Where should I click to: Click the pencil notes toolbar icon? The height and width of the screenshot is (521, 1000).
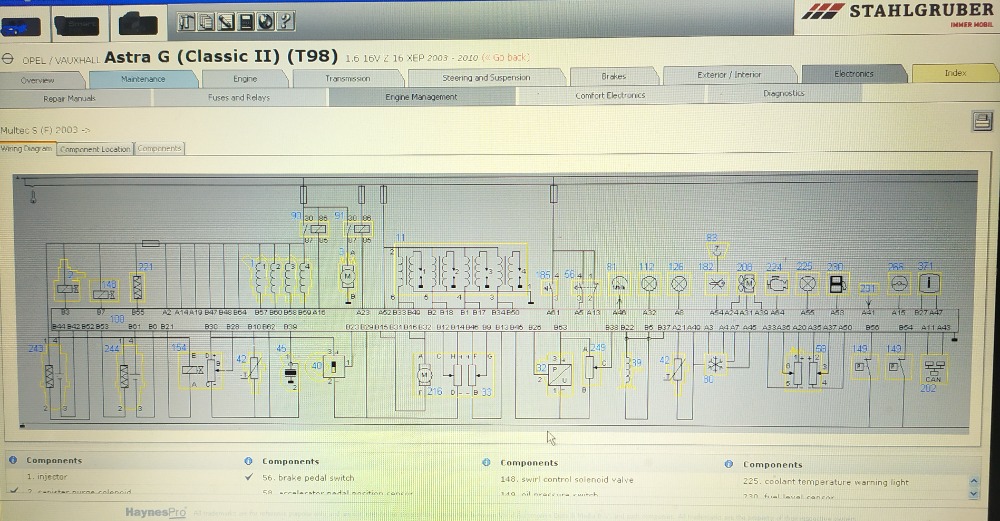(x=226, y=21)
